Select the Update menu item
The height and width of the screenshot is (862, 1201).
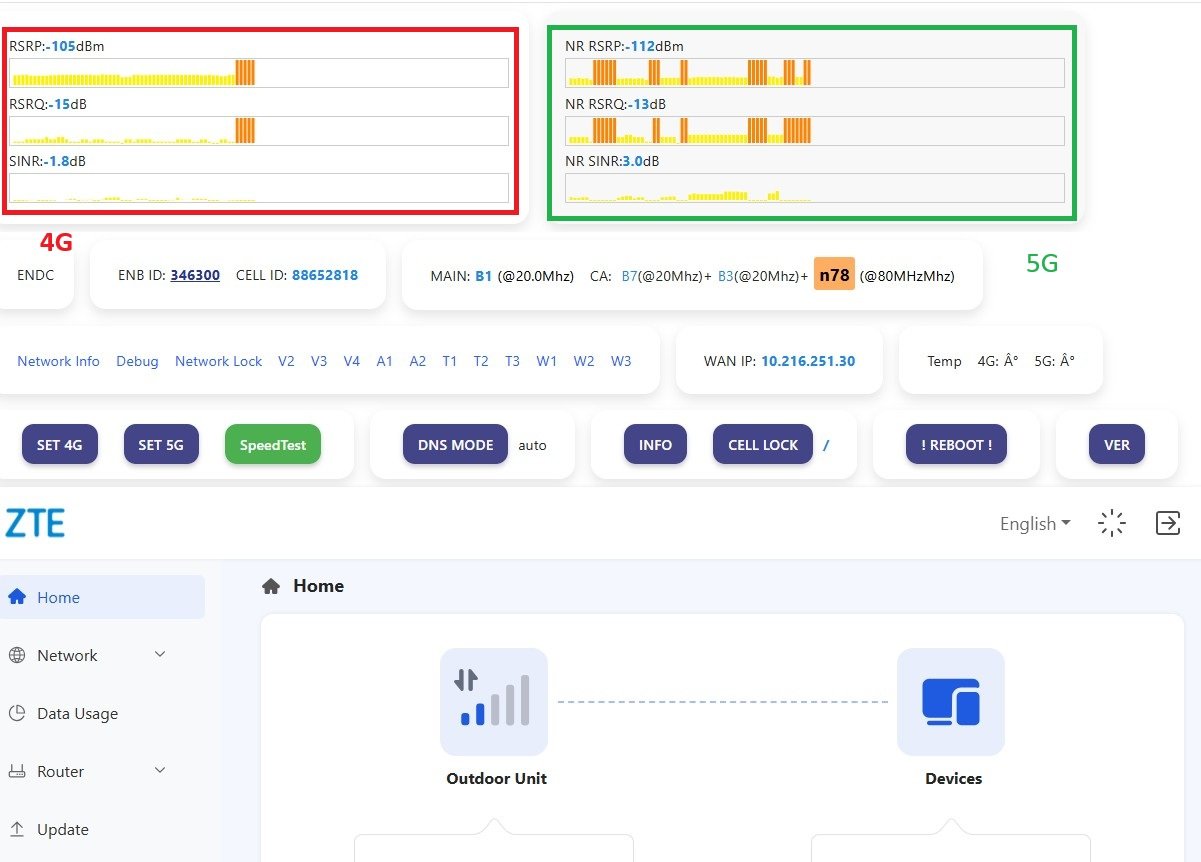pyautogui.click(x=63, y=829)
